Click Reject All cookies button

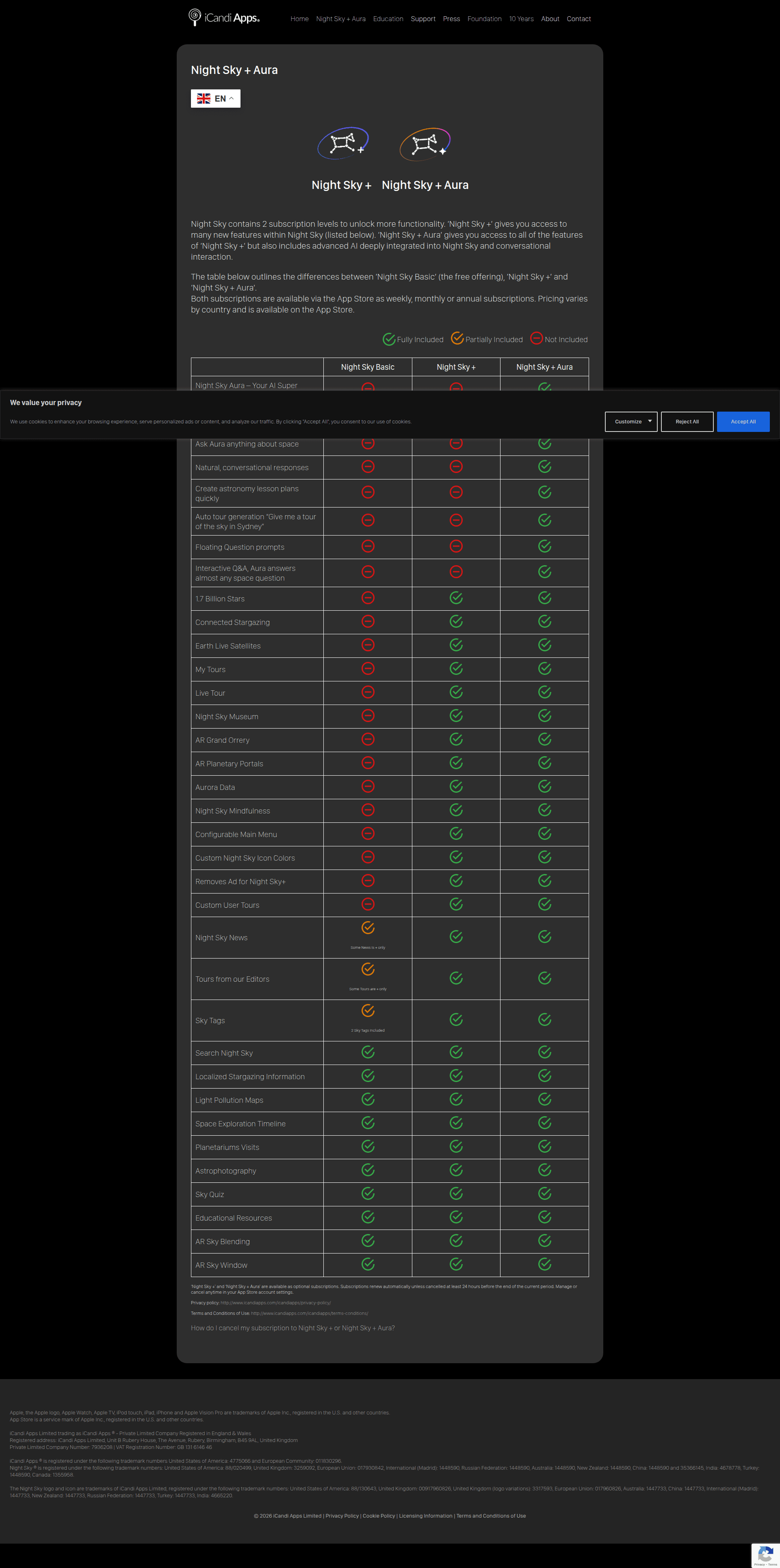pyautogui.click(x=687, y=421)
